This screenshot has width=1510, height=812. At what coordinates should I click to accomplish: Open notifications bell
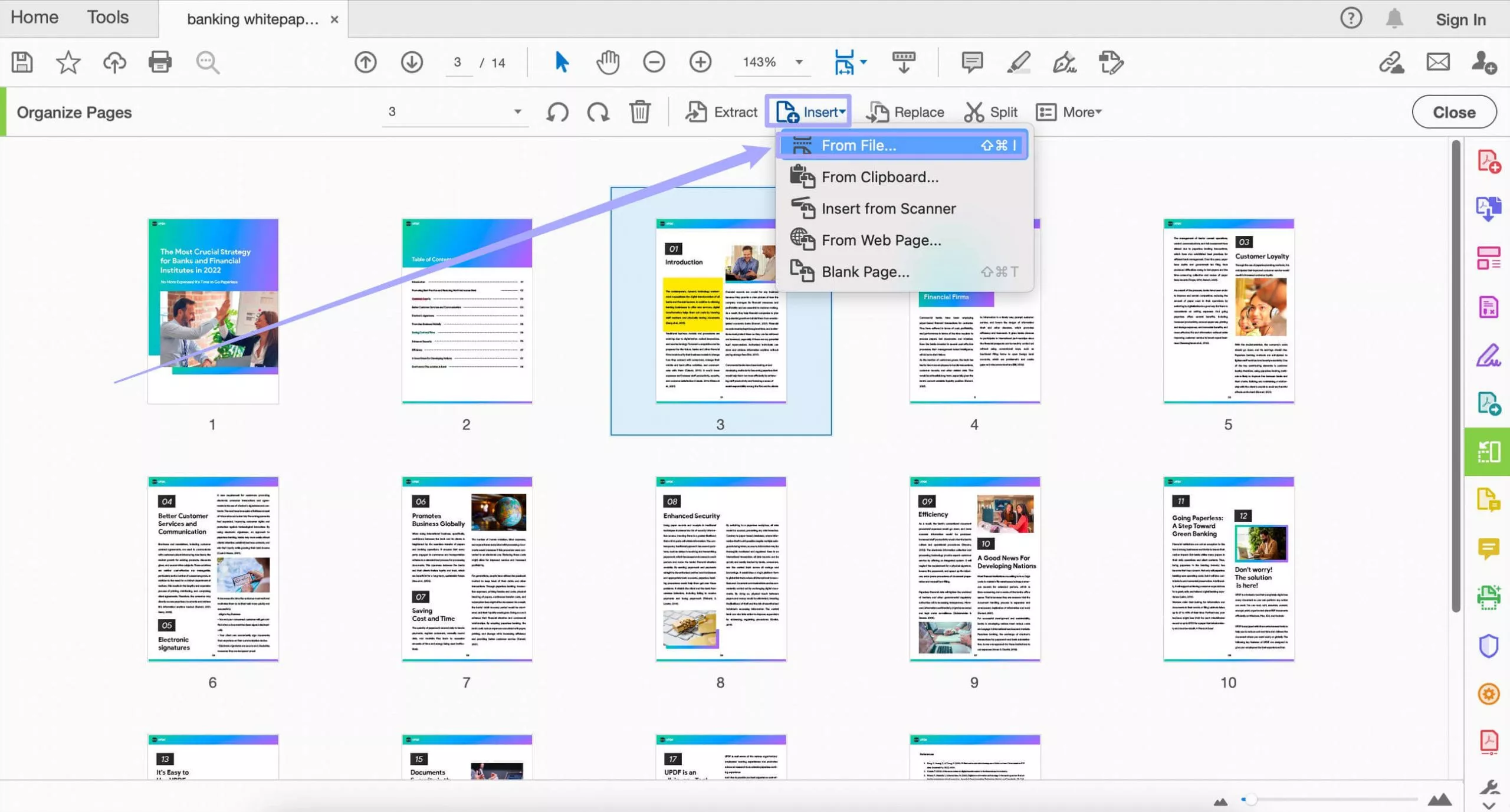click(1394, 18)
